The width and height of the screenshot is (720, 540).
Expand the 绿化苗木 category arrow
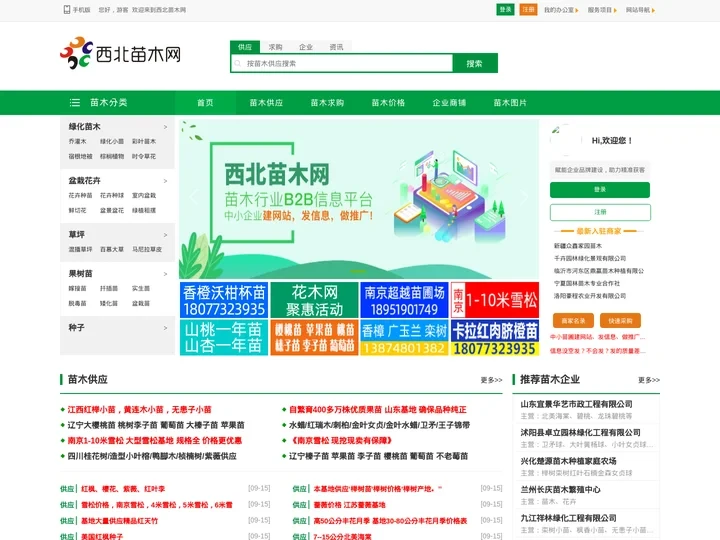(x=166, y=127)
